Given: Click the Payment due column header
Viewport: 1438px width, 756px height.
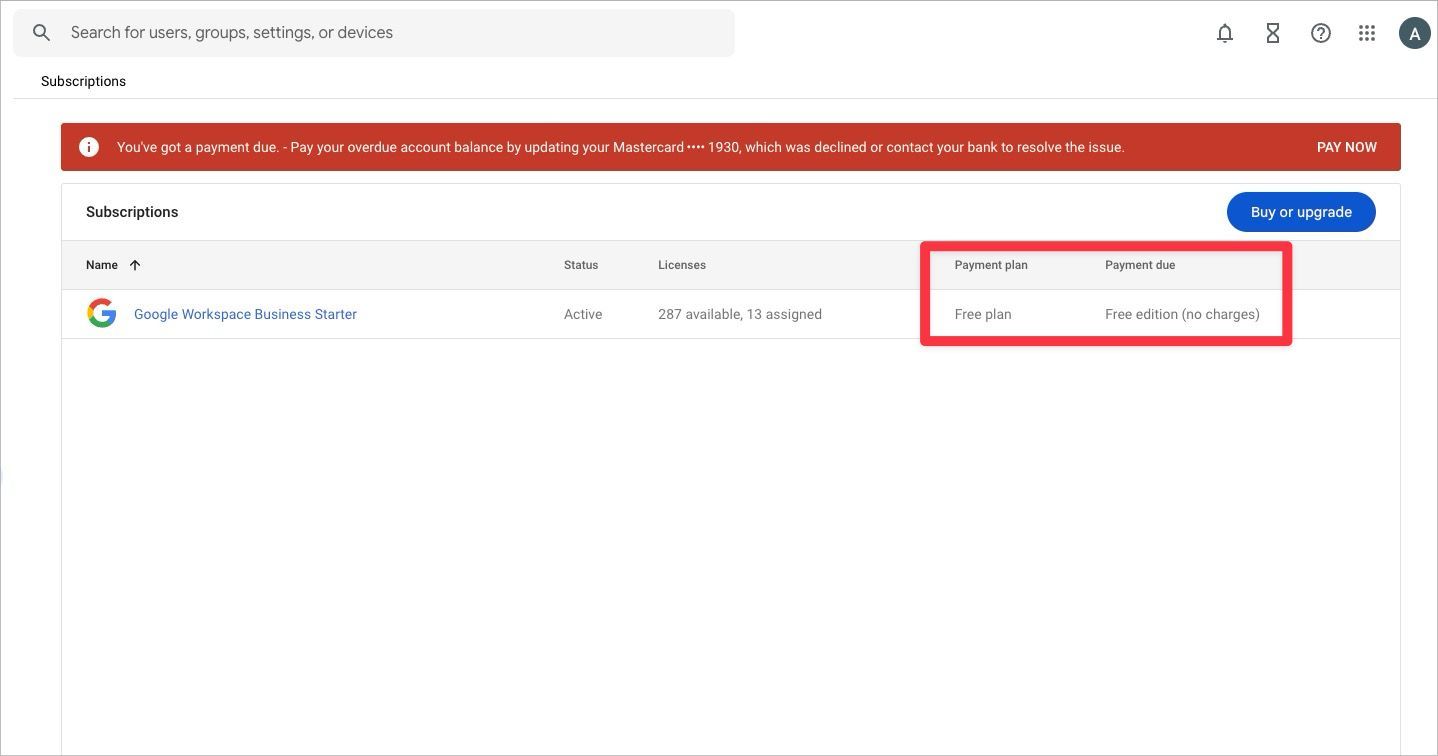Looking at the screenshot, I should tap(1140, 265).
